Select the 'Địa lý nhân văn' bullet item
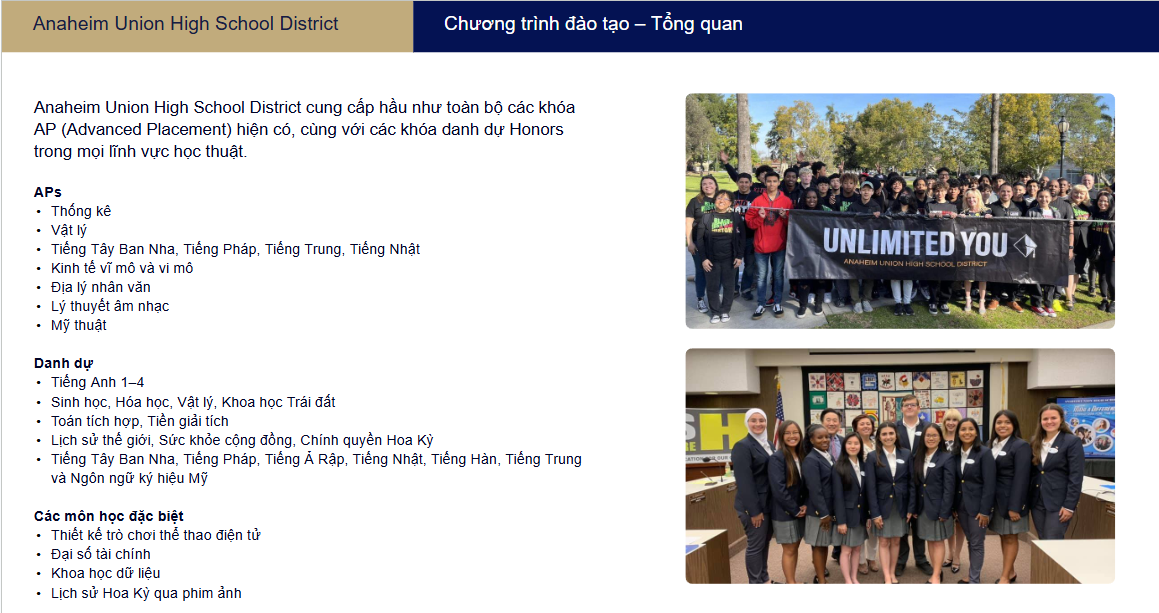The image size is (1159, 613). (100, 287)
